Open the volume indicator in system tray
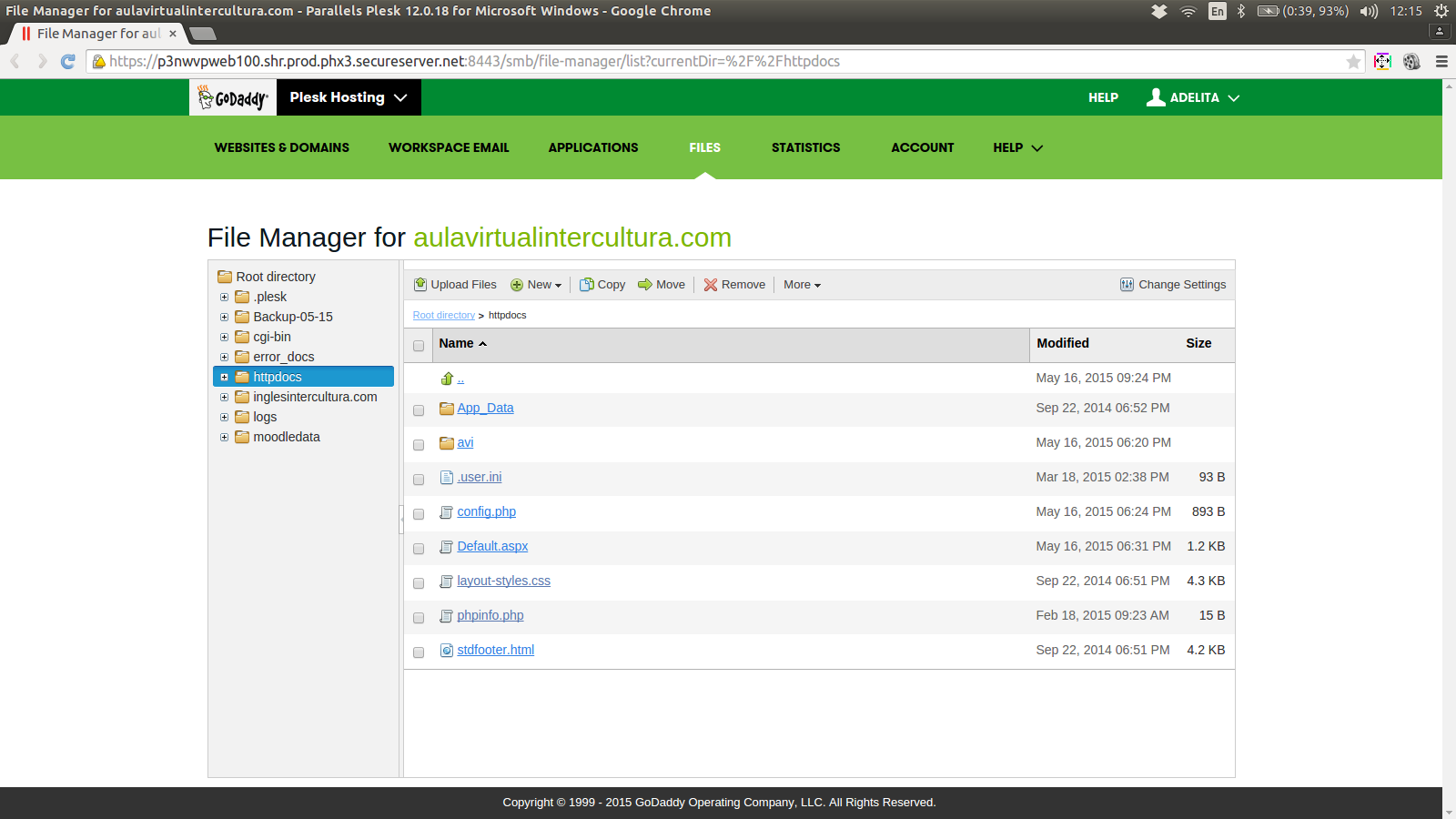The width and height of the screenshot is (1456, 819). tap(1369, 11)
